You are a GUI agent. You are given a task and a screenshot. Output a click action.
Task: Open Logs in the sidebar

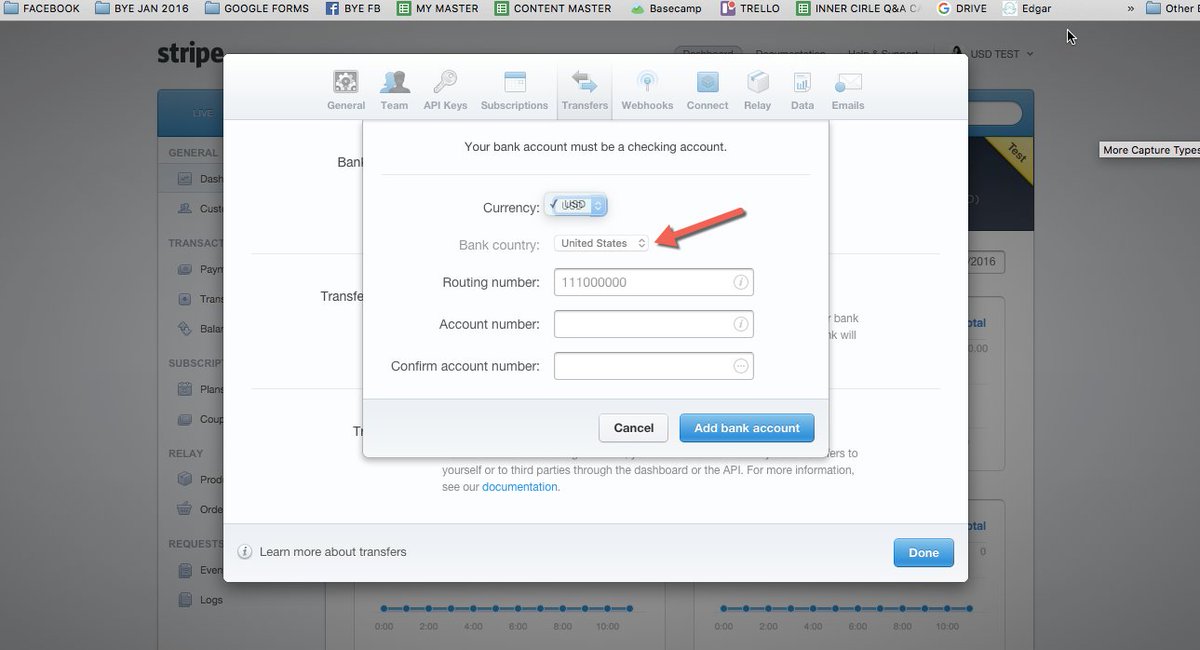point(200,600)
